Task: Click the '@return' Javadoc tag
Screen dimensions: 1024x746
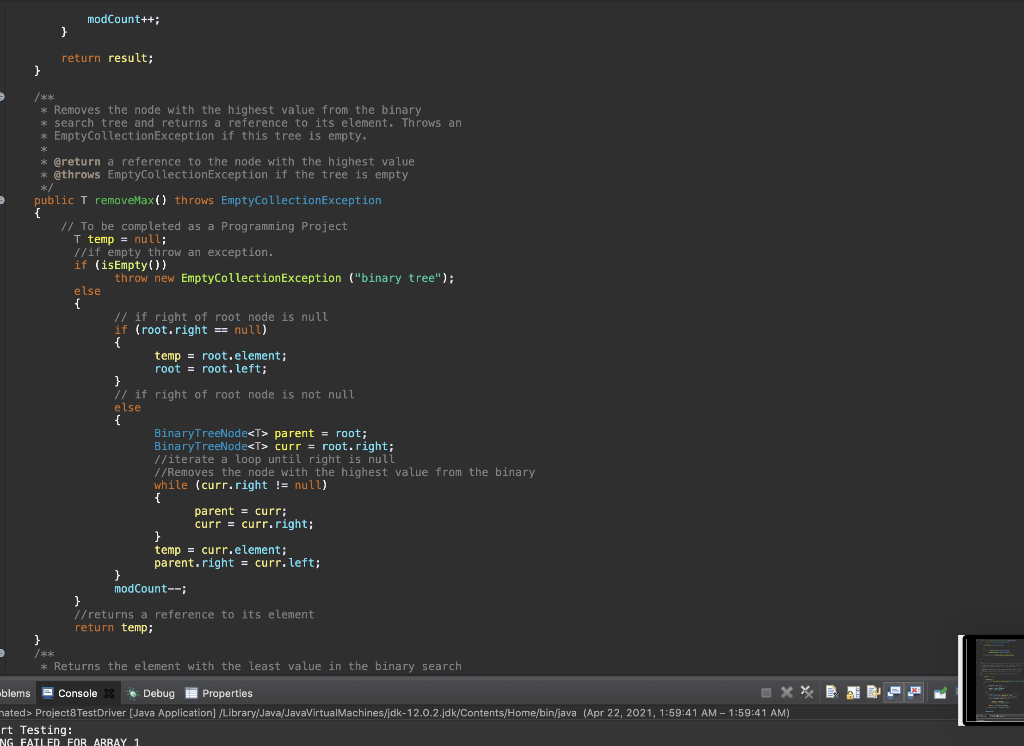Action: 77,161
